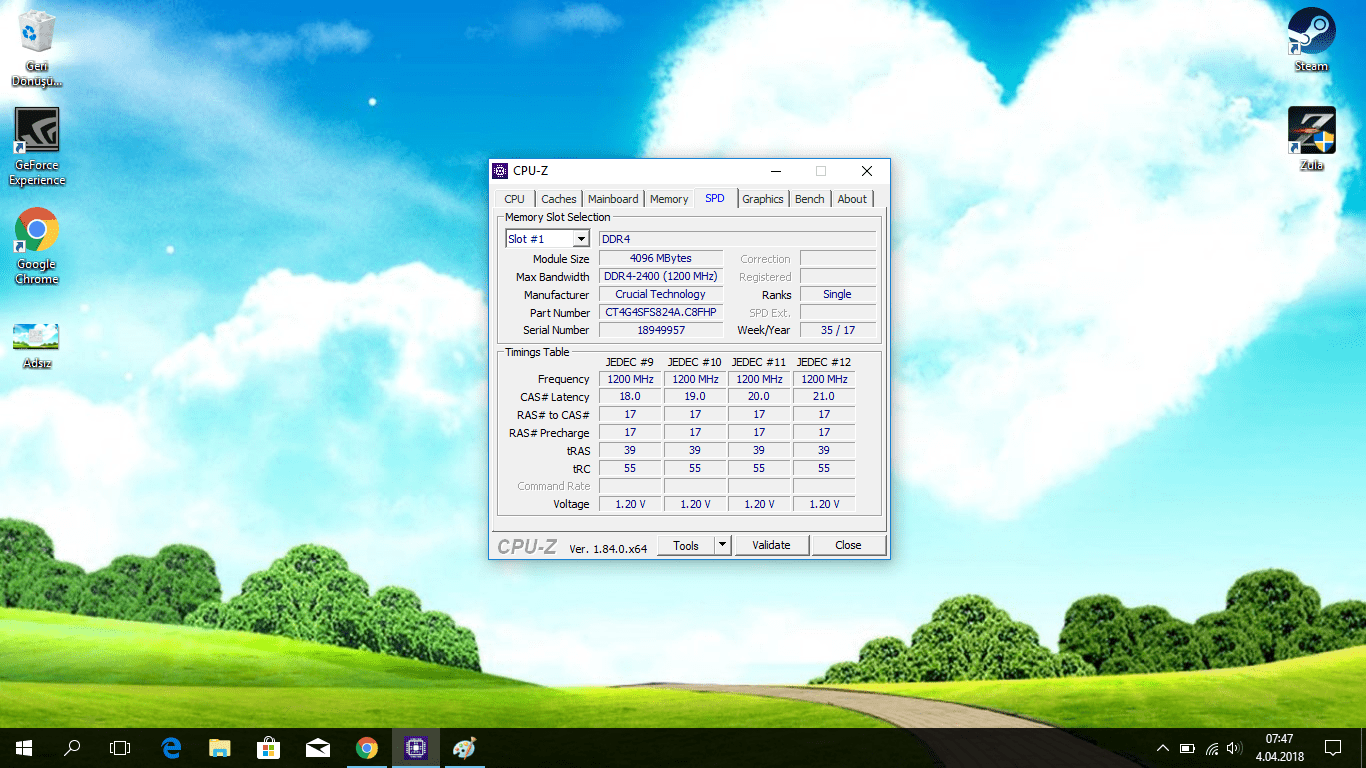Open the Tools dropdown arrow
Screen dimensions: 1366x768
pos(723,545)
